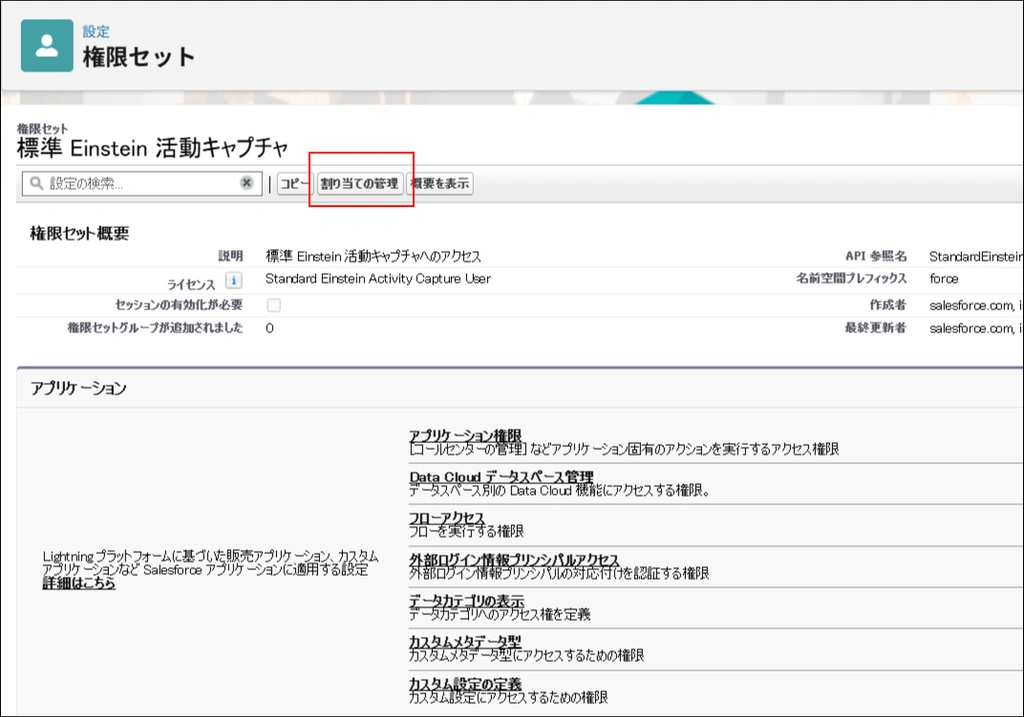The width and height of the screenshot is (1024, 717).
Task: Open the カスタムメタデータ型 link
Action: click(x=465, y=642)
